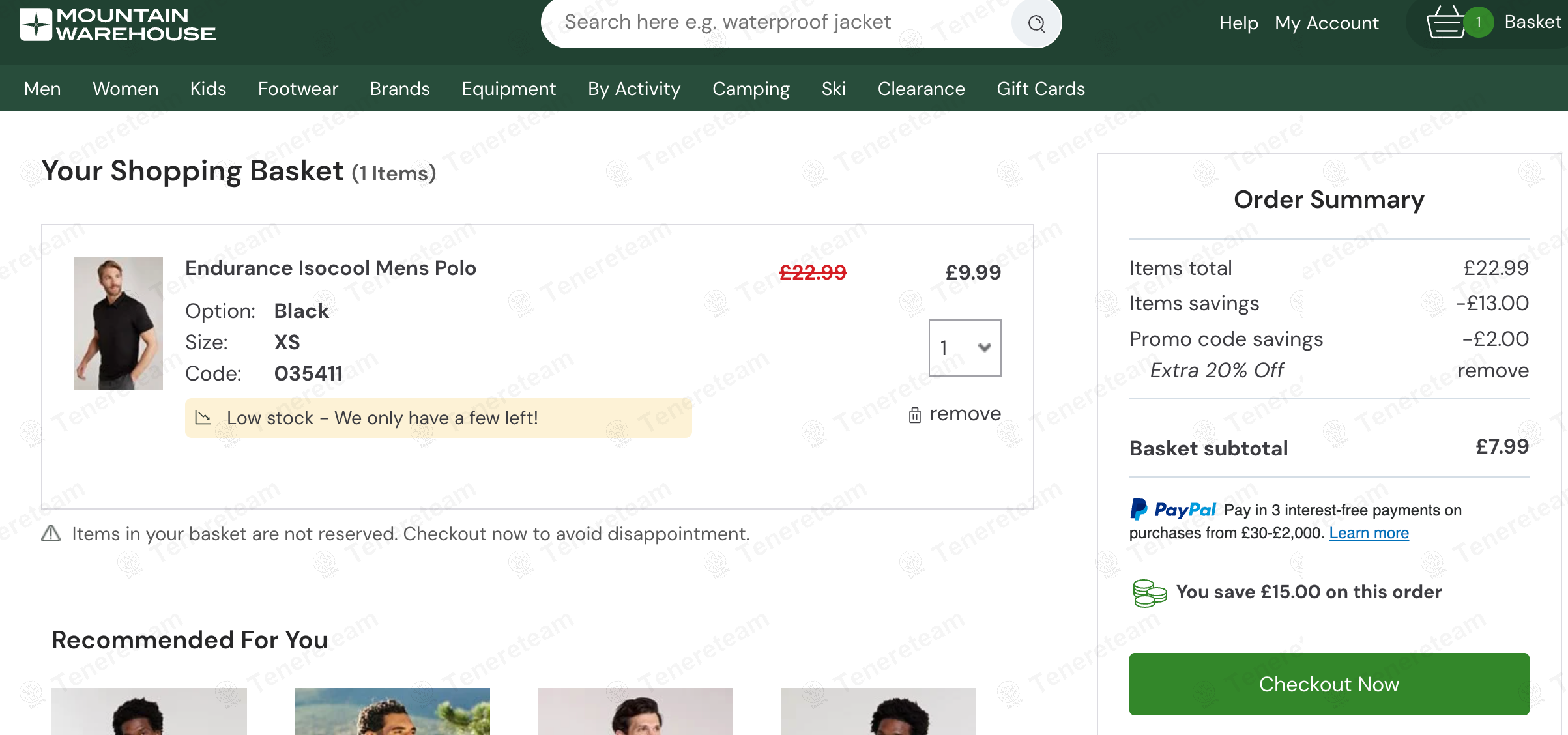
Task: Click the black polo product thumbnail
Action: (118, 323)
